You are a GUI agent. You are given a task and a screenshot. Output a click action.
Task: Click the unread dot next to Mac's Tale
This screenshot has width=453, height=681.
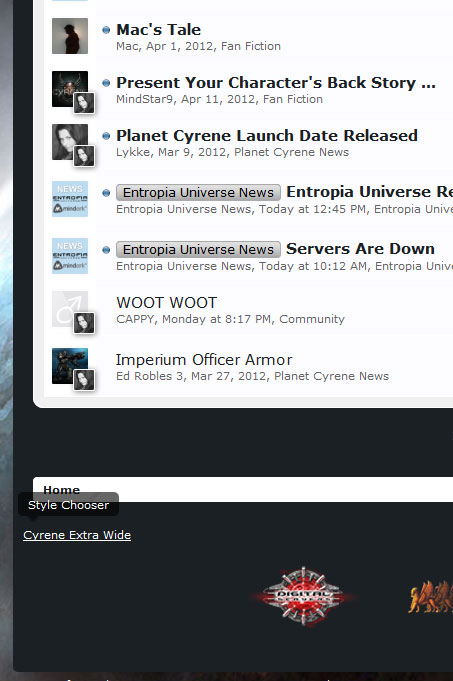(x=106, y=30)
